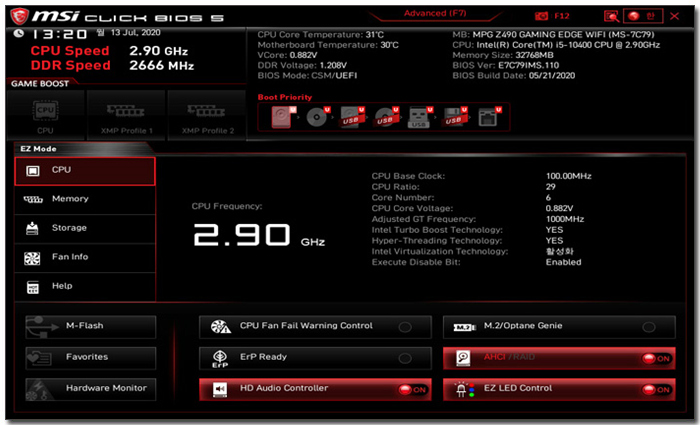Click the large 2.90 GHz CPU Frequency readout
700x425 pixels.
(x=259, y=235)
